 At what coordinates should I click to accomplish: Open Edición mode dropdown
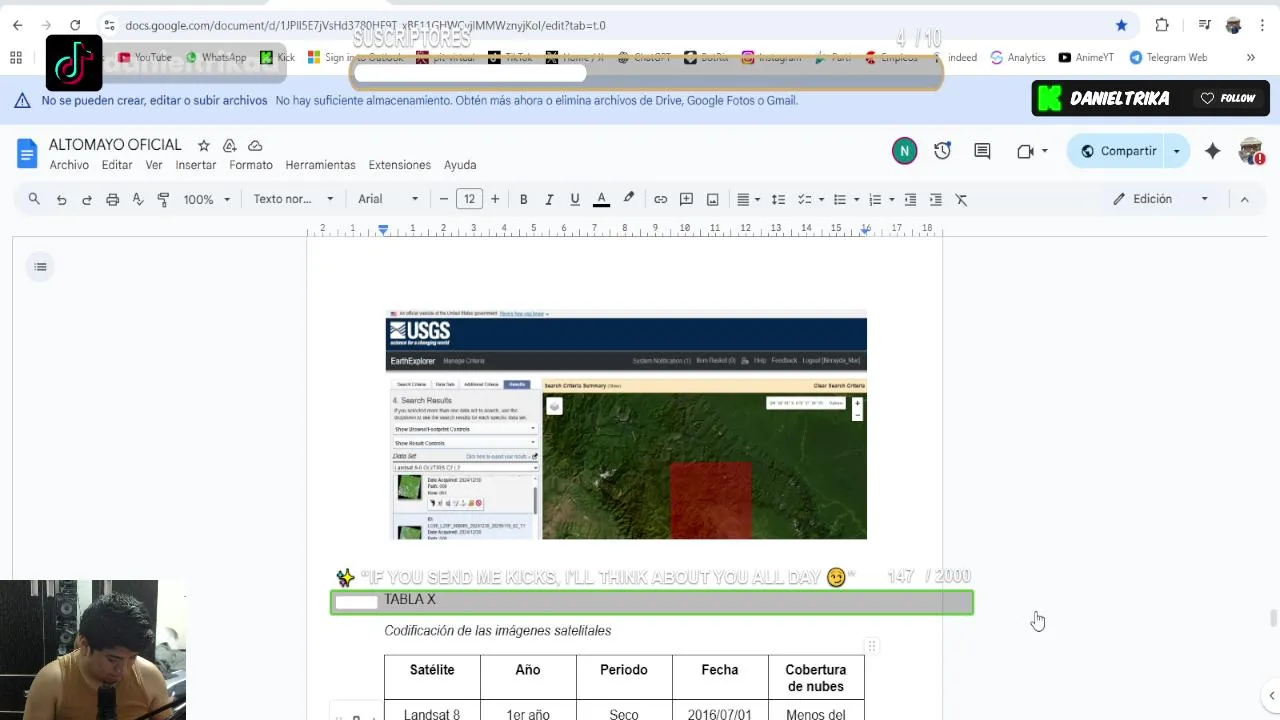[x=1161, y=199]
